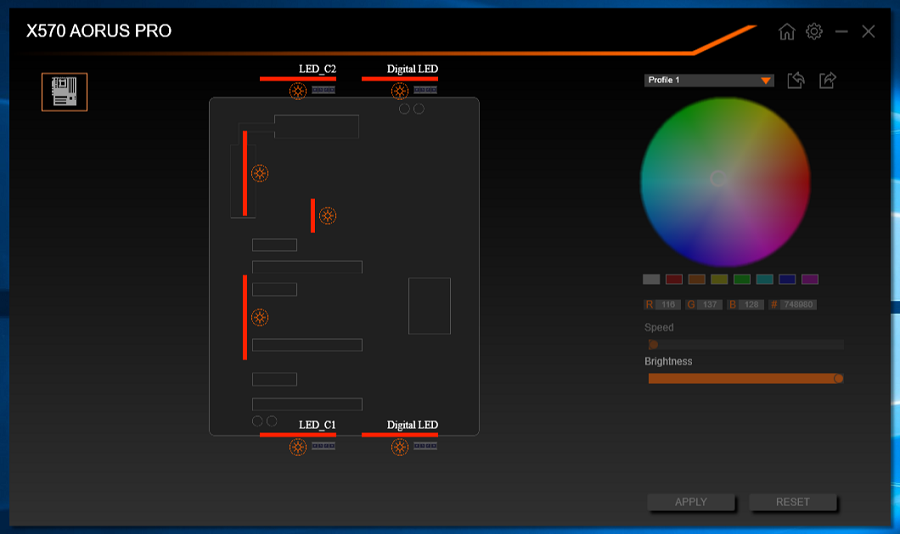Select the teal color swatch

765,280
